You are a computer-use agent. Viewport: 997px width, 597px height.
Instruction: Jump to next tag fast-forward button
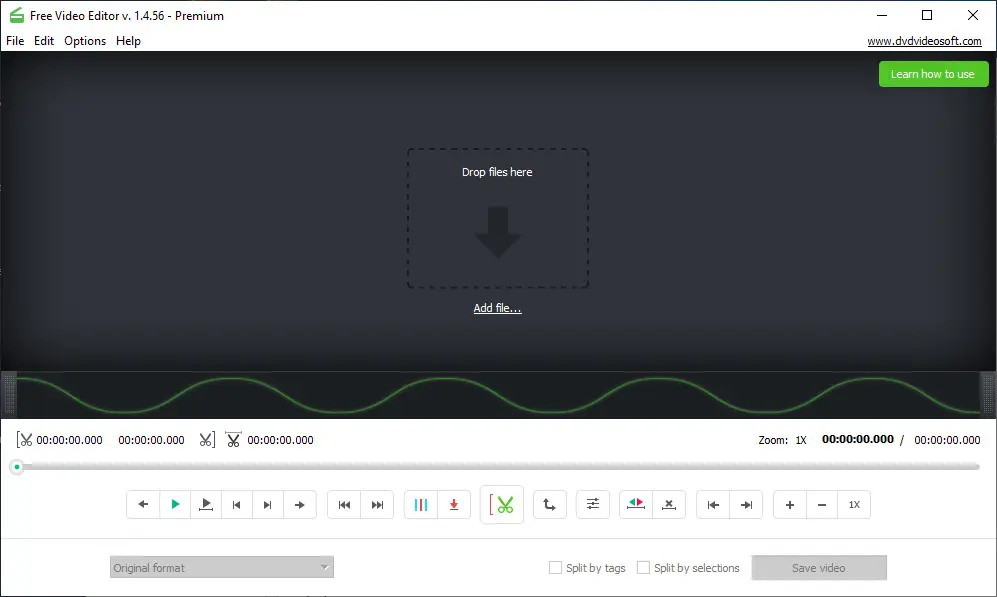tap(377, 505)
